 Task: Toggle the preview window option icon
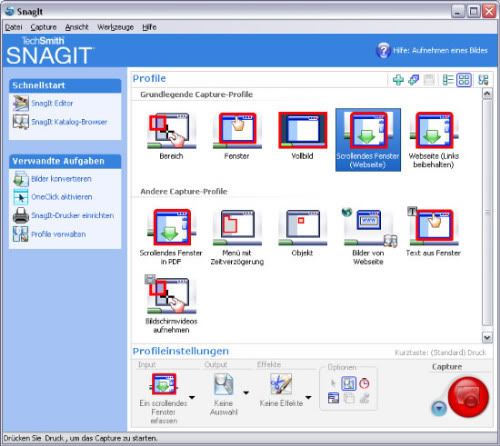point(349,383)
